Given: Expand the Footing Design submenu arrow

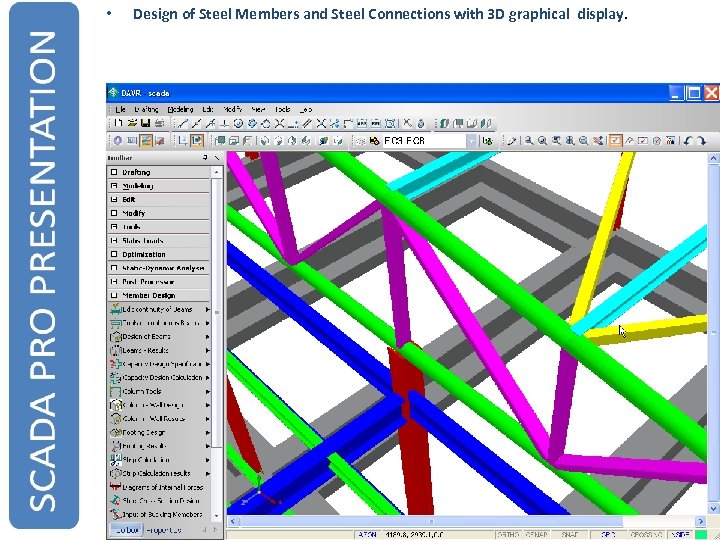Looking at the screenshot, I should 208,433.
